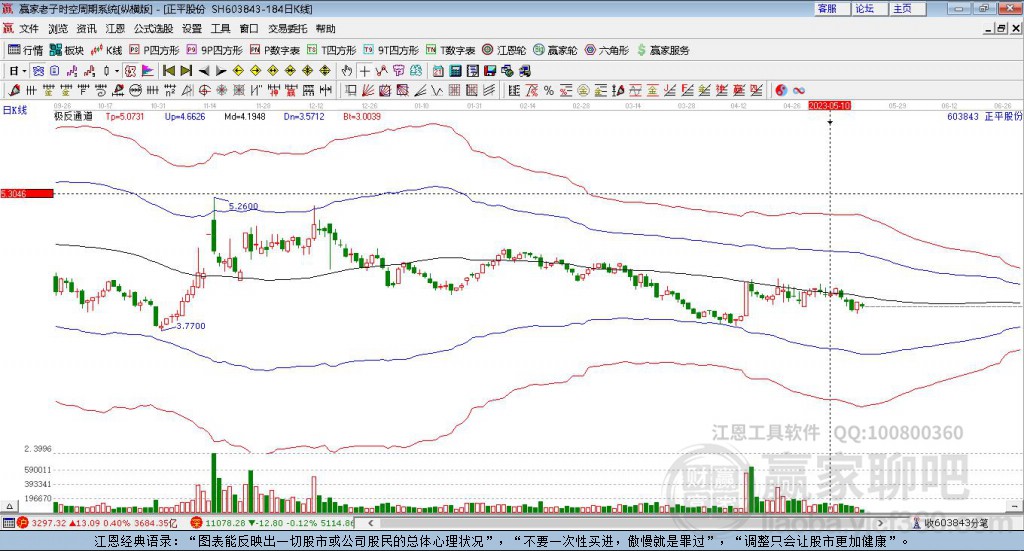Click the red pencil drawing tool
Viewport: 1024px width, 551px height.
pyautogui.click(x=14, y=90)
